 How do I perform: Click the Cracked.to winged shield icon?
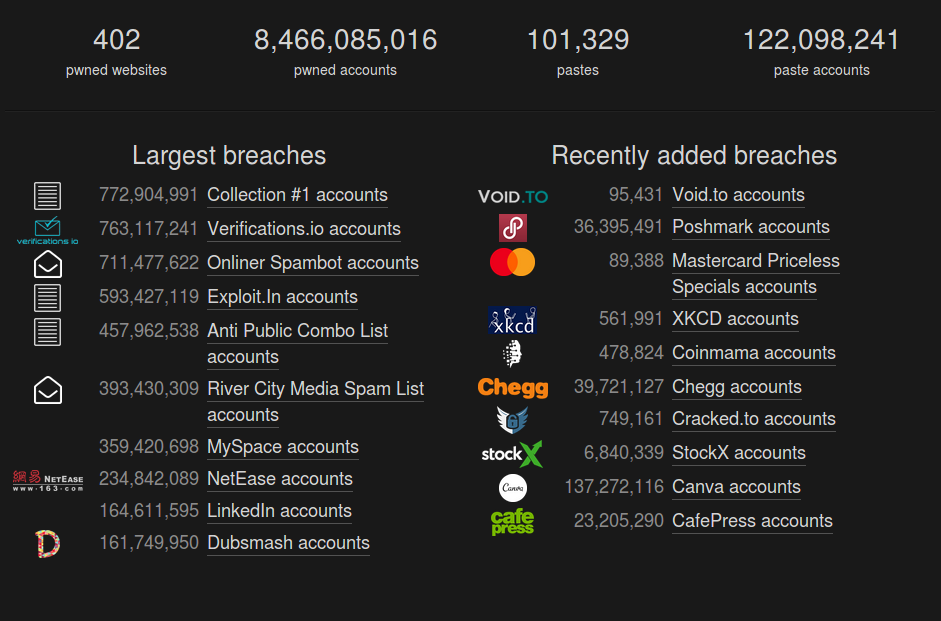[513, 420]
